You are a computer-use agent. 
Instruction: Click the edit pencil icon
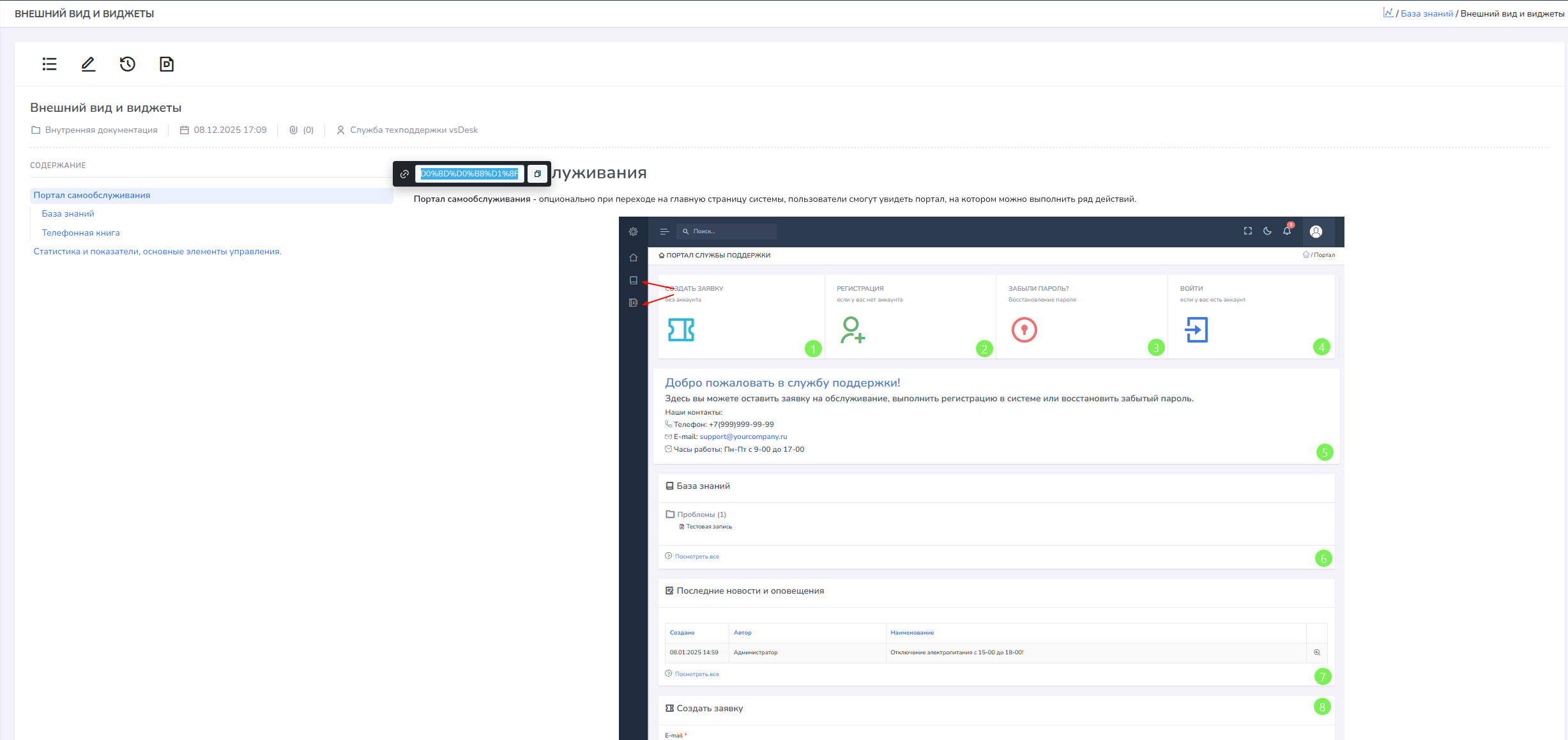88,64
